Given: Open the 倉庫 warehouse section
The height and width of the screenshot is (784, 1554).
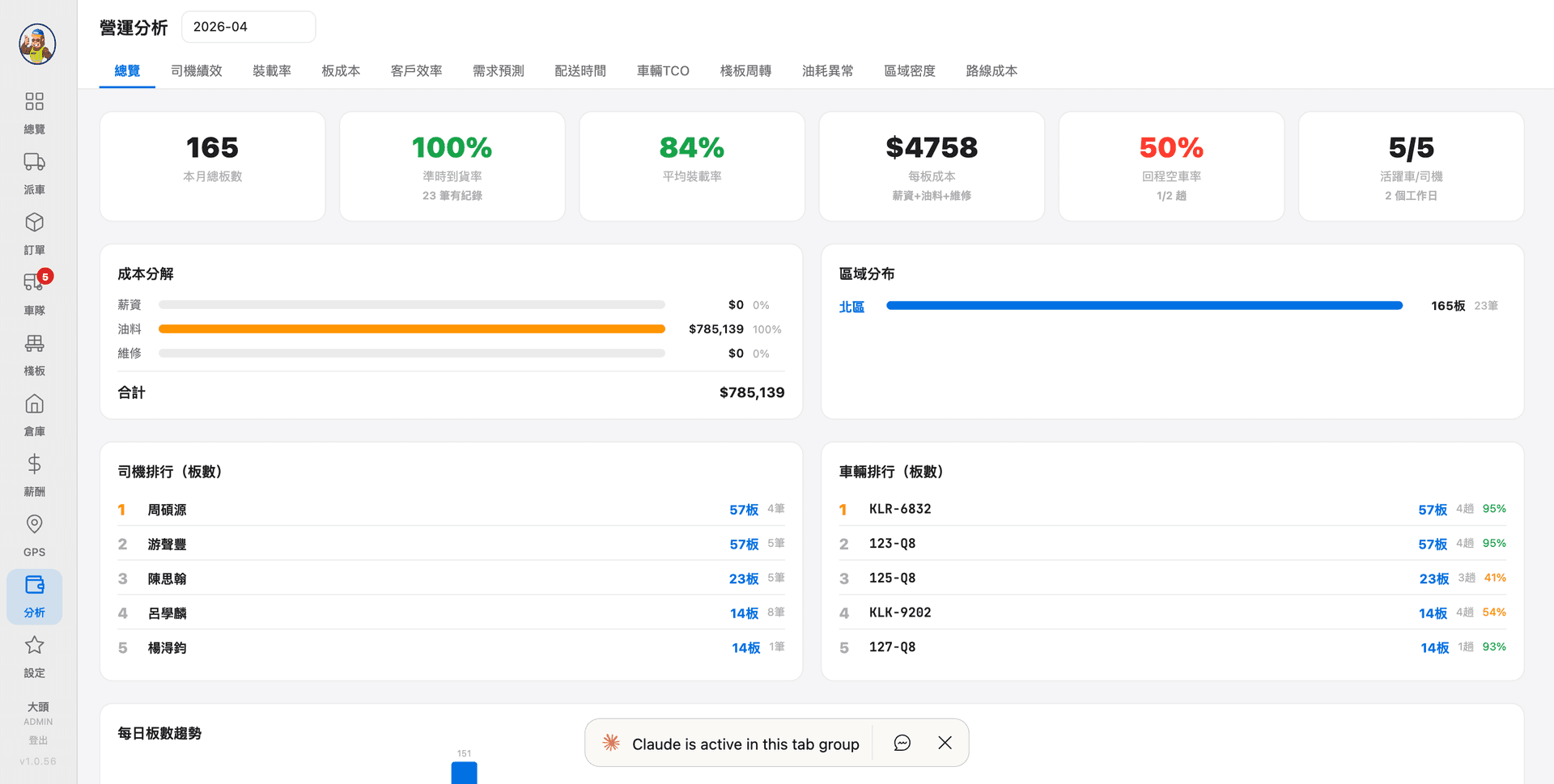Looking at the screenshot, I should tap(35, 413).
